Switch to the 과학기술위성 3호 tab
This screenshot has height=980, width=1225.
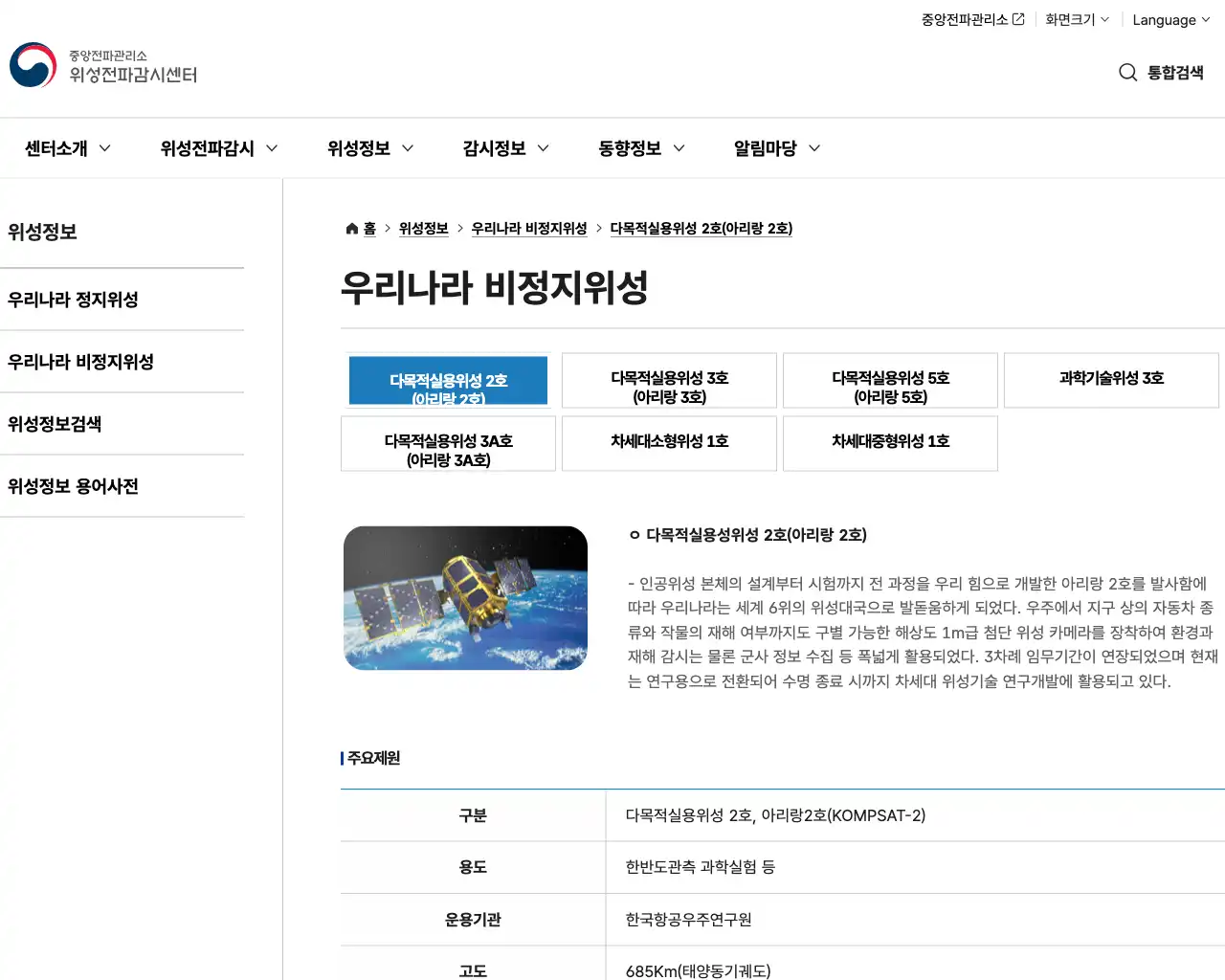(x=1111, y=380)
